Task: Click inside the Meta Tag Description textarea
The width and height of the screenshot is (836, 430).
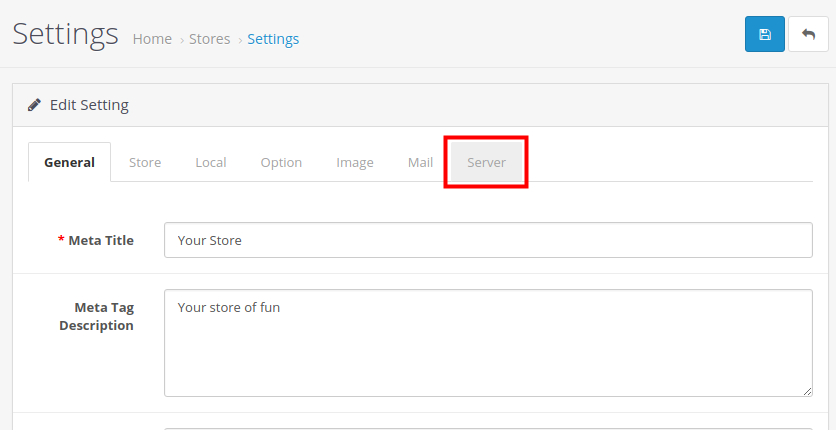Action: click(488, 343)
